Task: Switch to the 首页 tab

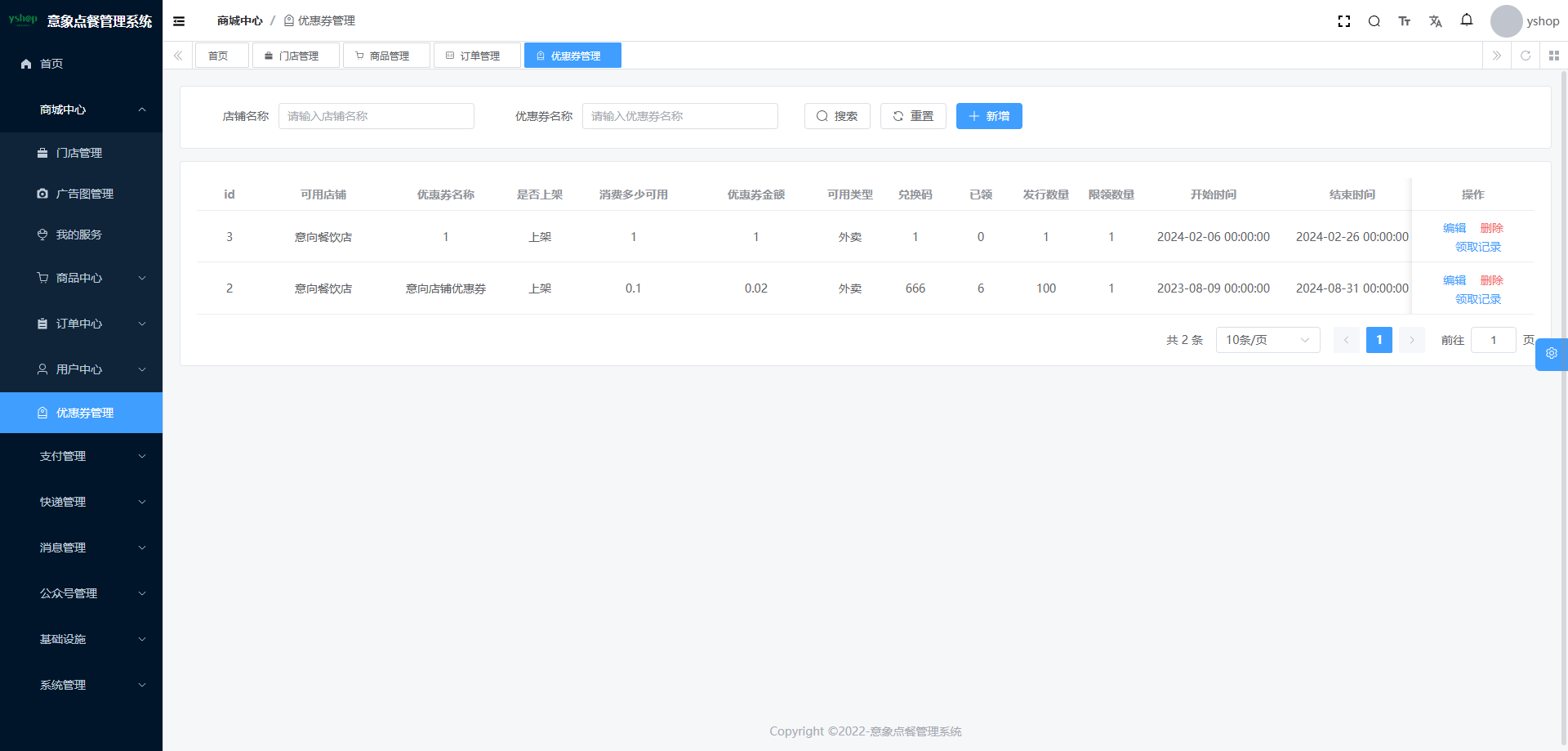Action: (x=221, y=56)
